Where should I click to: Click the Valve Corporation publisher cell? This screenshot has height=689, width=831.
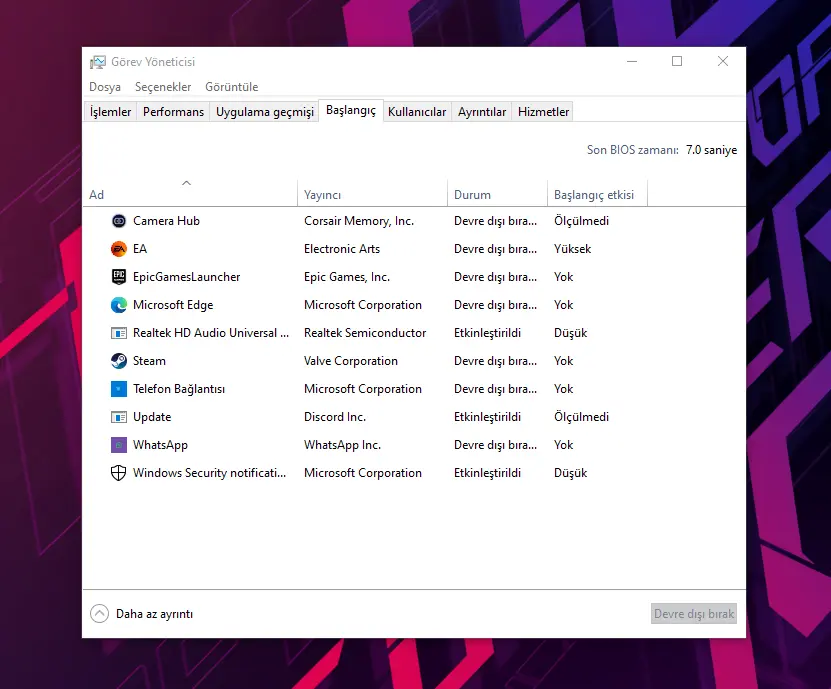pyautogui.click(x=350, y=361)
